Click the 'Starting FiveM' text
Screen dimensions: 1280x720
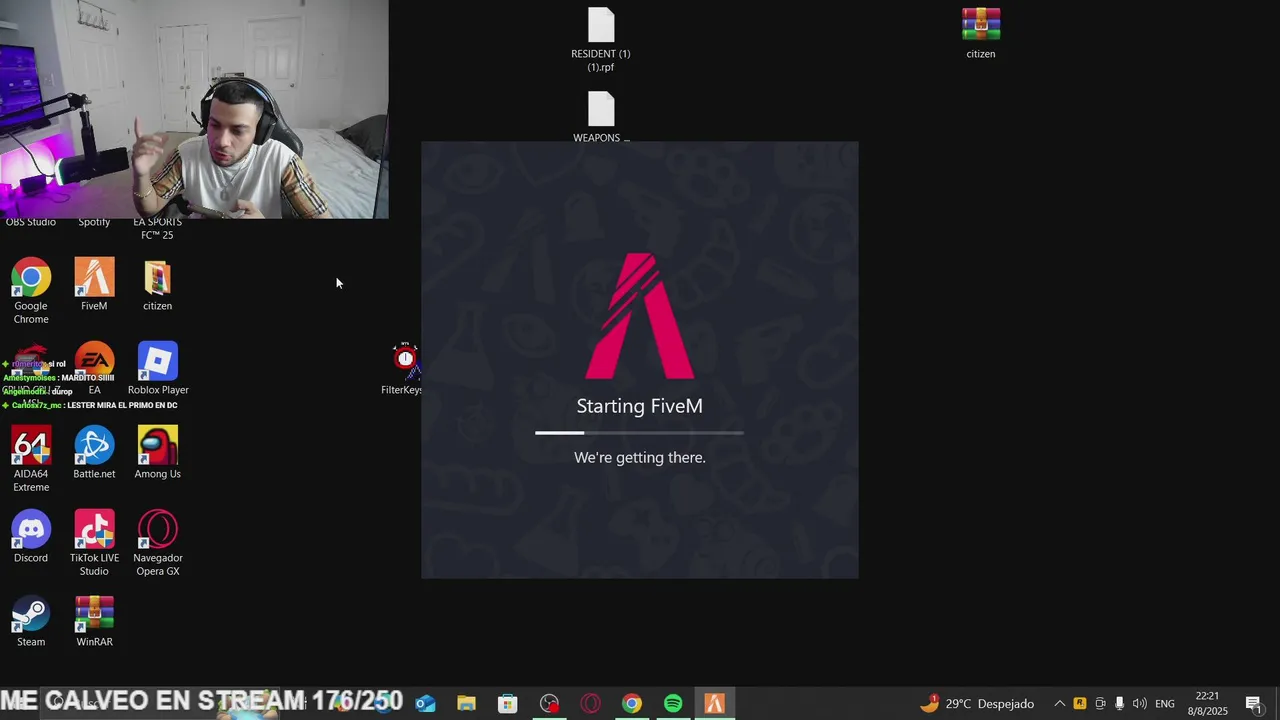(x=640, y=406)
